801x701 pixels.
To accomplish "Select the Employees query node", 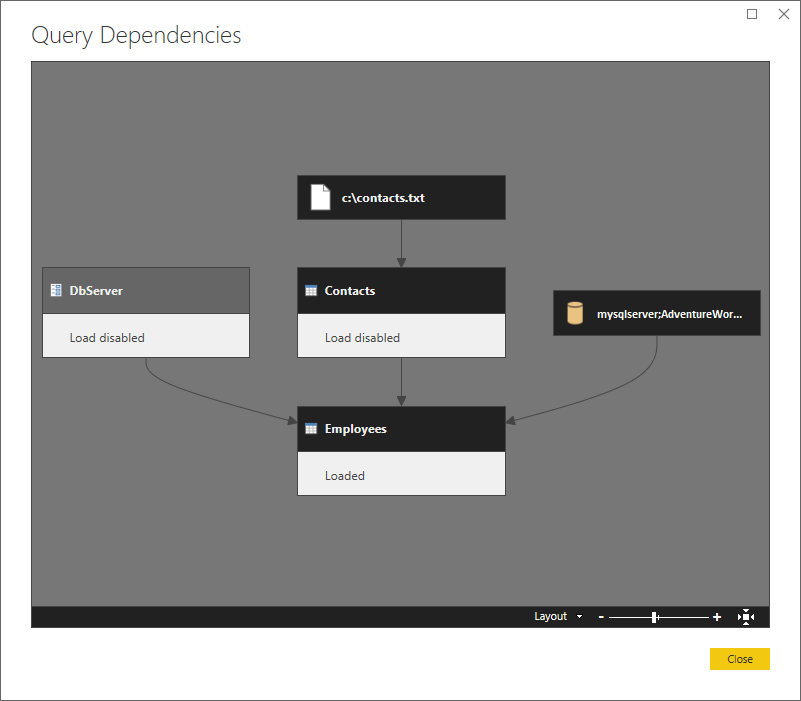I will 400,428.
